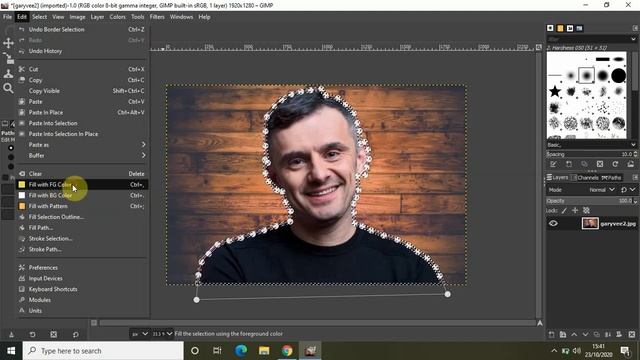Click the Delete this brush icon
Viewport: 640px width, 360px height.
pos(600,164)
